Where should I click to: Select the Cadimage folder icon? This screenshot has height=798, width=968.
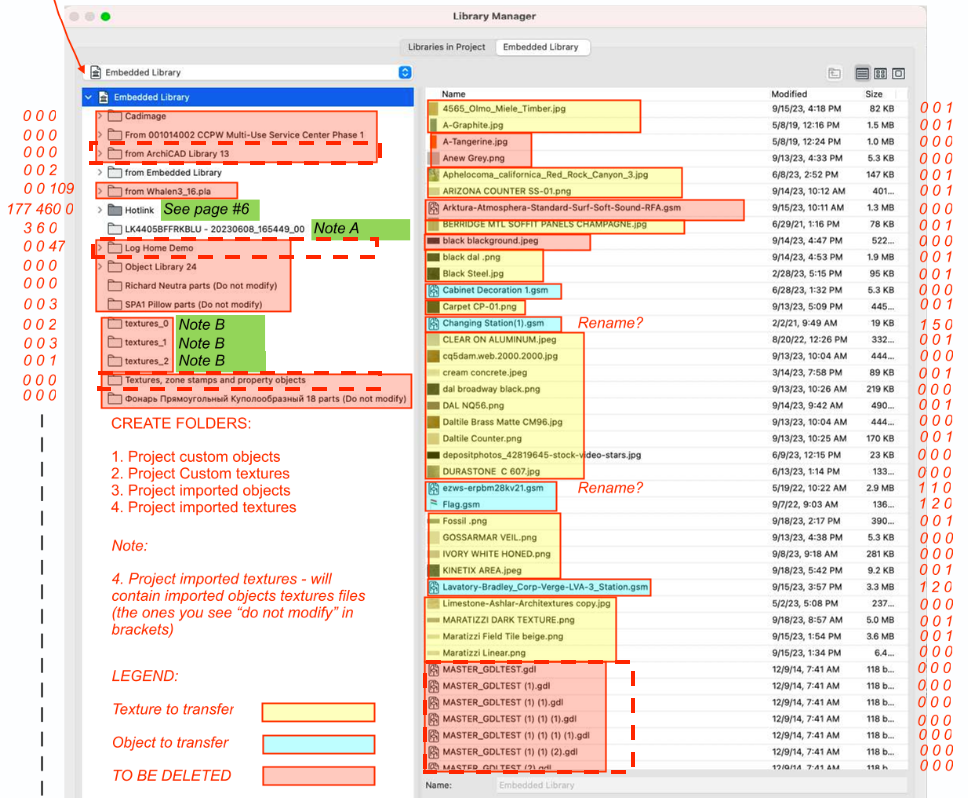pyautogui.click(x=114, y=116)
